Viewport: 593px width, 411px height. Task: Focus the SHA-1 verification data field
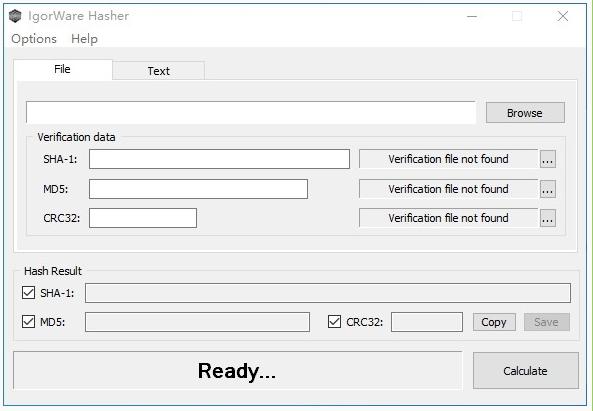coord(219,159)
